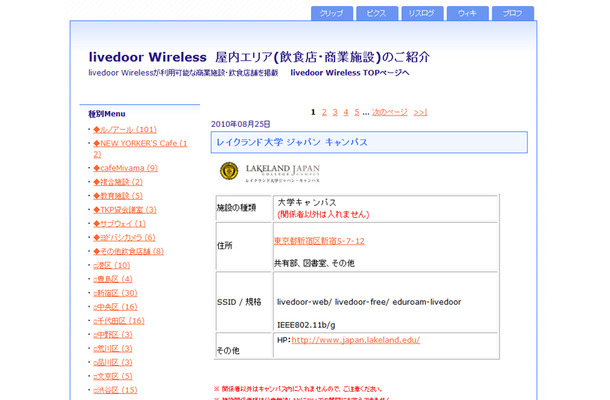
Task: Visit http://www.japan.lakeland.edu/ homepage link
Action: tap(356, 340)
